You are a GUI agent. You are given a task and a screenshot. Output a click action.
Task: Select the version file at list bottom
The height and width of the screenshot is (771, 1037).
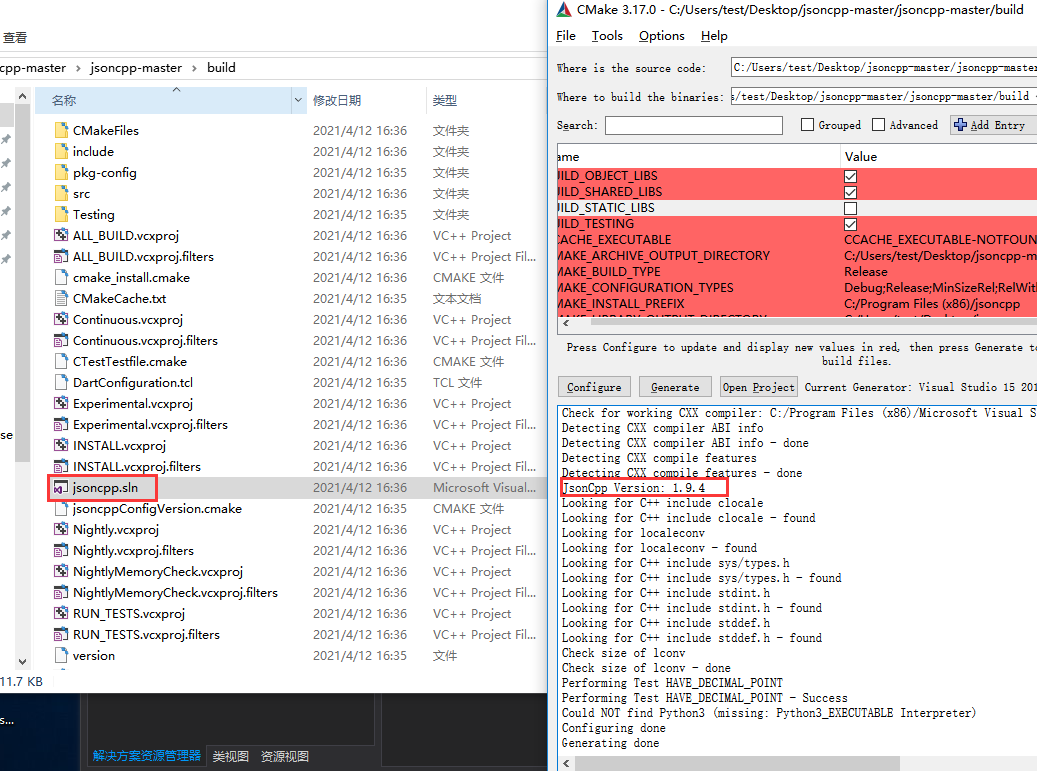click(93, 655)
